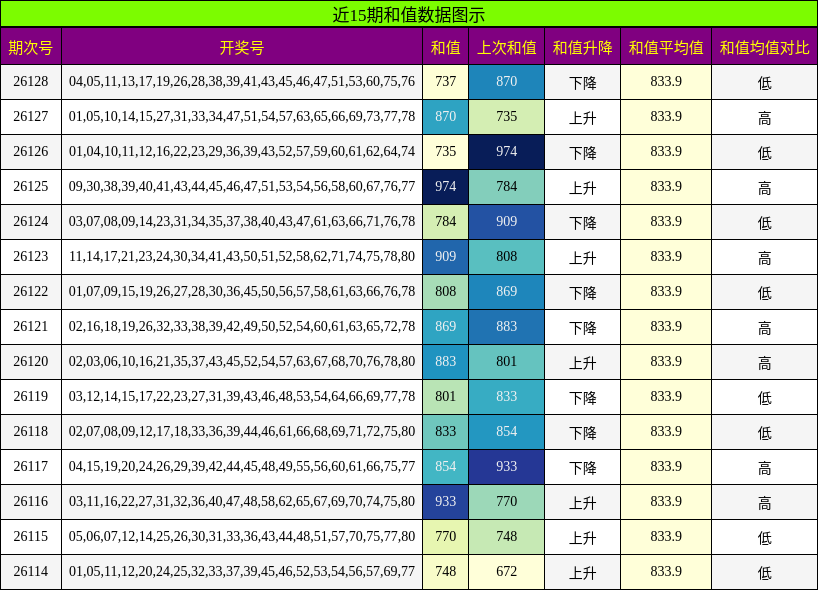Click the previous sum 974 in row 26126

507,151
